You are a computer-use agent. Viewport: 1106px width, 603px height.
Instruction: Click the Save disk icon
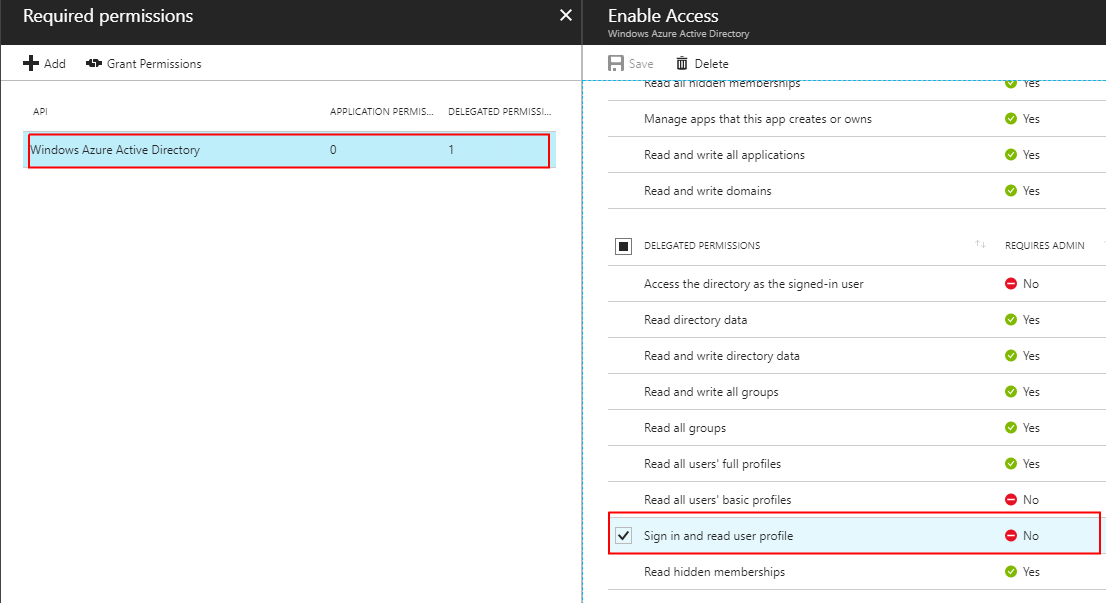tap(616, 64)
